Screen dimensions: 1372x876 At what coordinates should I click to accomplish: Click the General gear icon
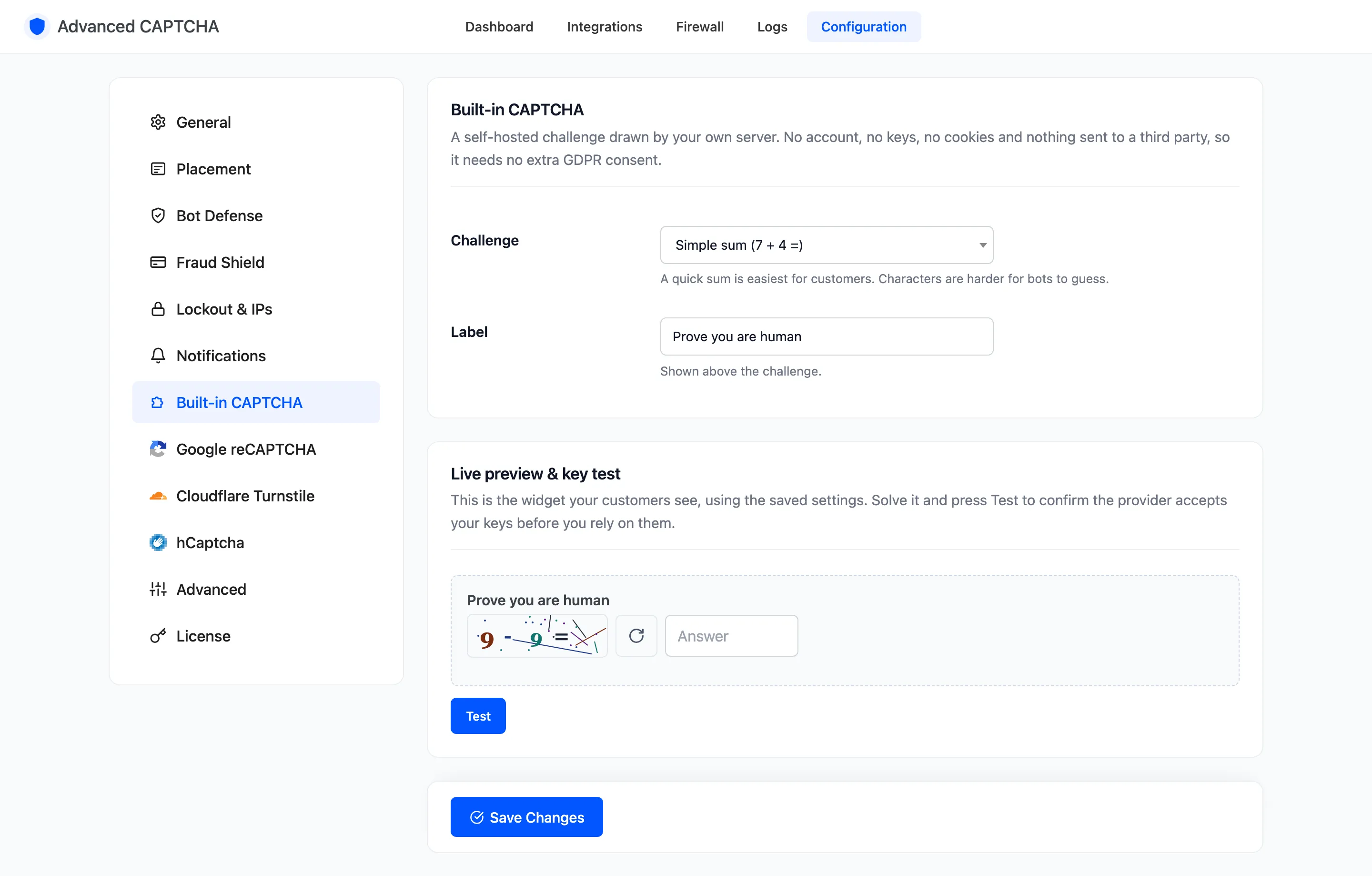click(x=158, y=122)
